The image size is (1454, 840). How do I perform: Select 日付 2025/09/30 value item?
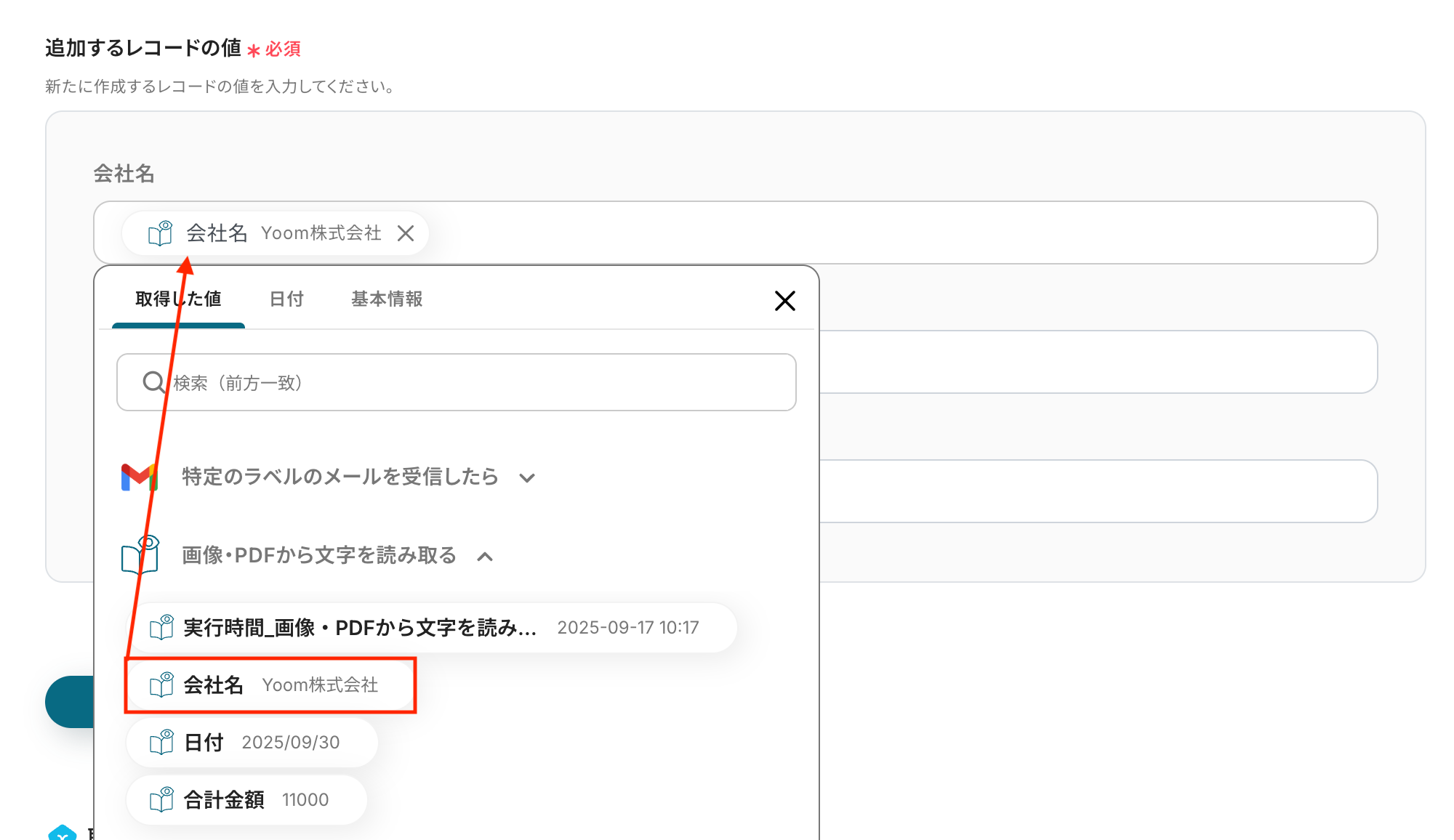tap(252, 742)
